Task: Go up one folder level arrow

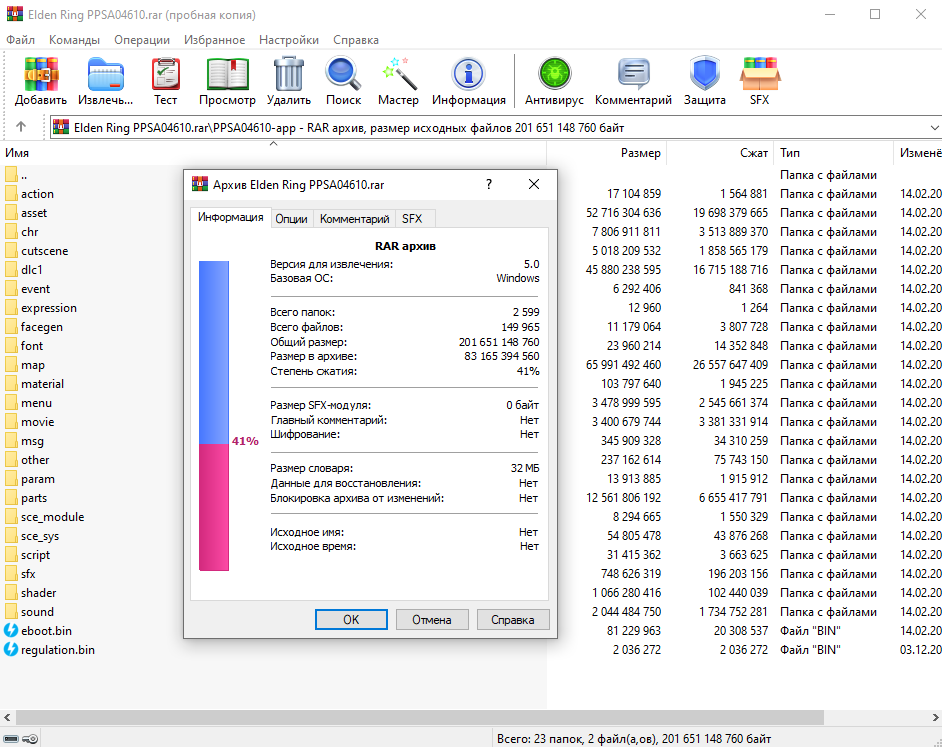Action: [21, 128]
